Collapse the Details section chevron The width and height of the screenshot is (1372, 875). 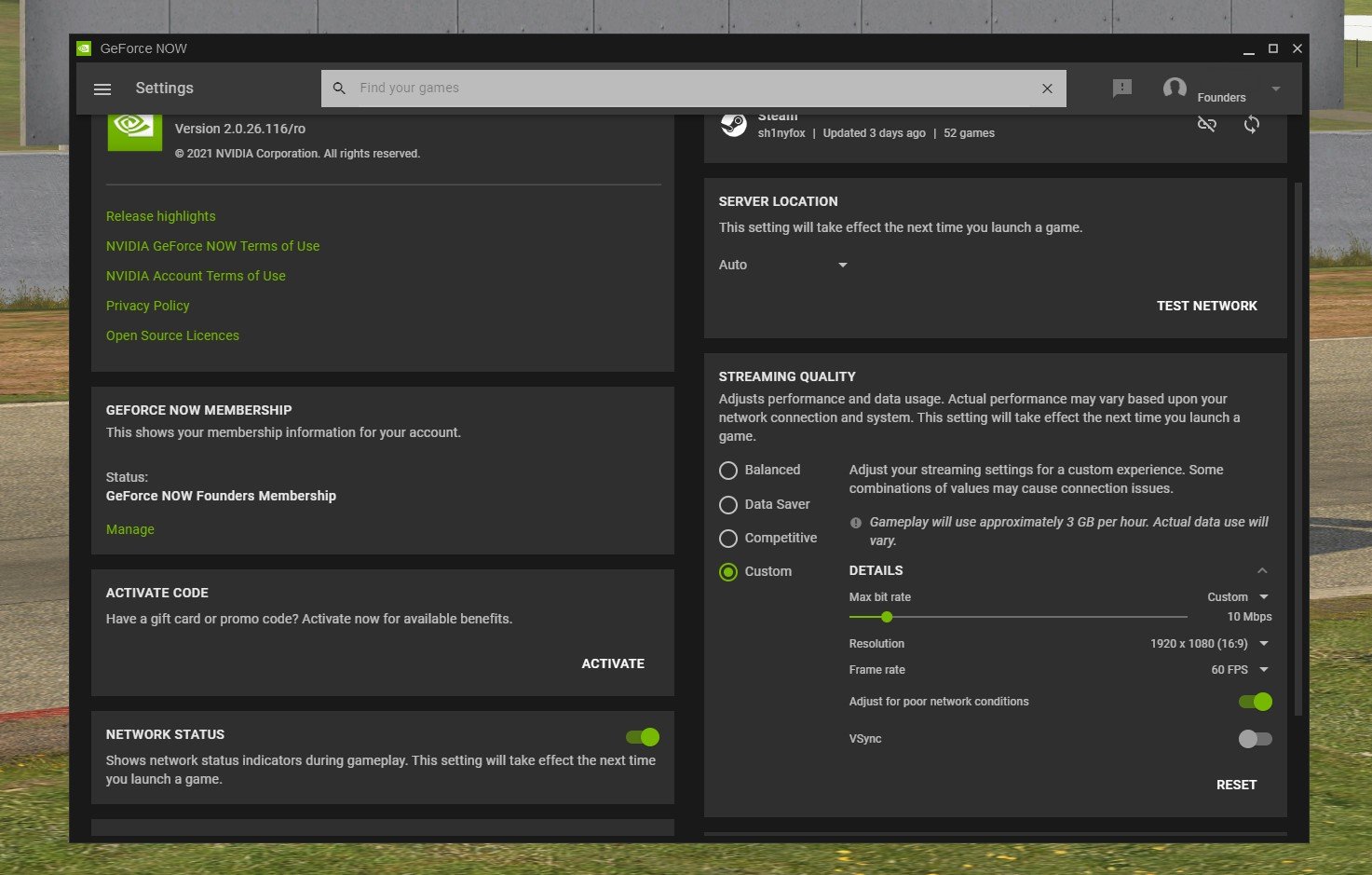[1262, 570]
